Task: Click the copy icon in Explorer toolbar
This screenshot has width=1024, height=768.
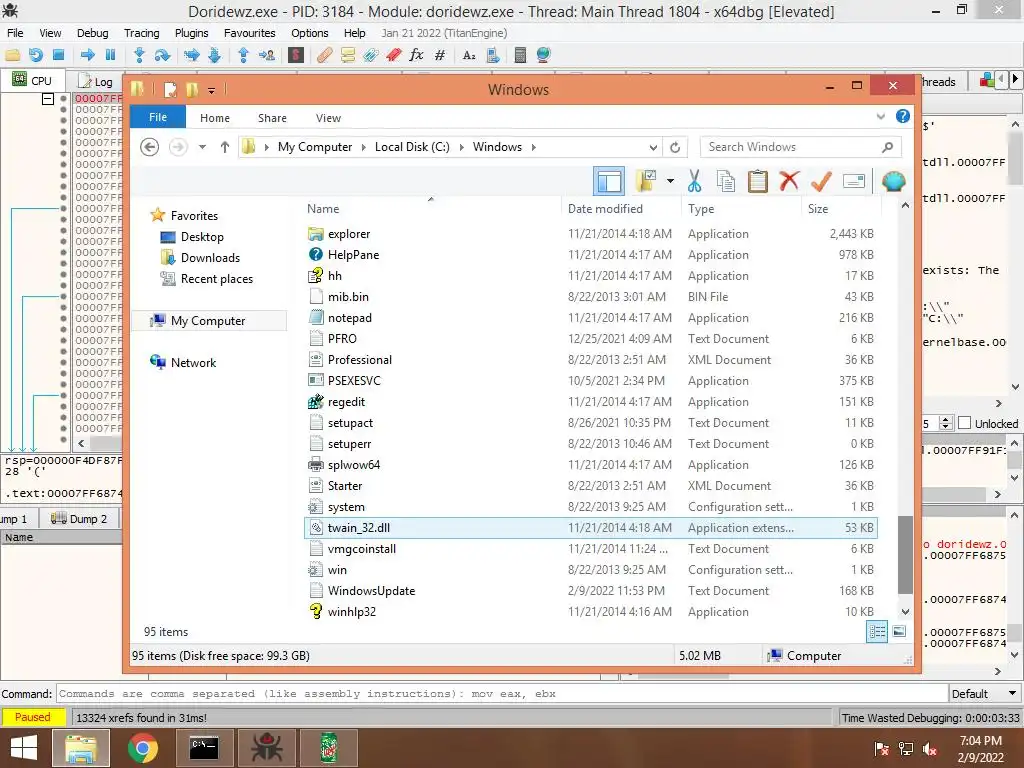Action: [726, 181]
